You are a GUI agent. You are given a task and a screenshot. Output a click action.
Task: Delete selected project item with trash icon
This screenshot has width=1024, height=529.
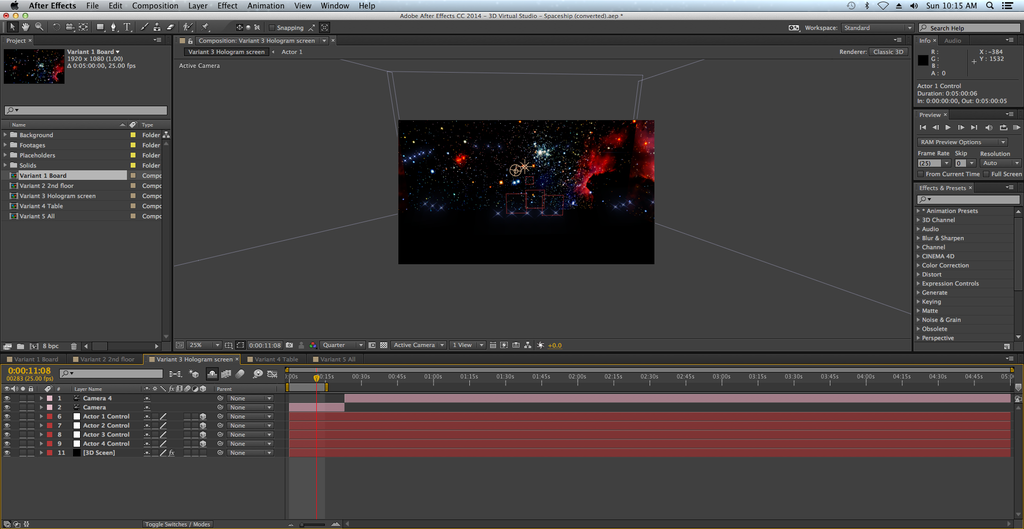[x=76, y=345]
